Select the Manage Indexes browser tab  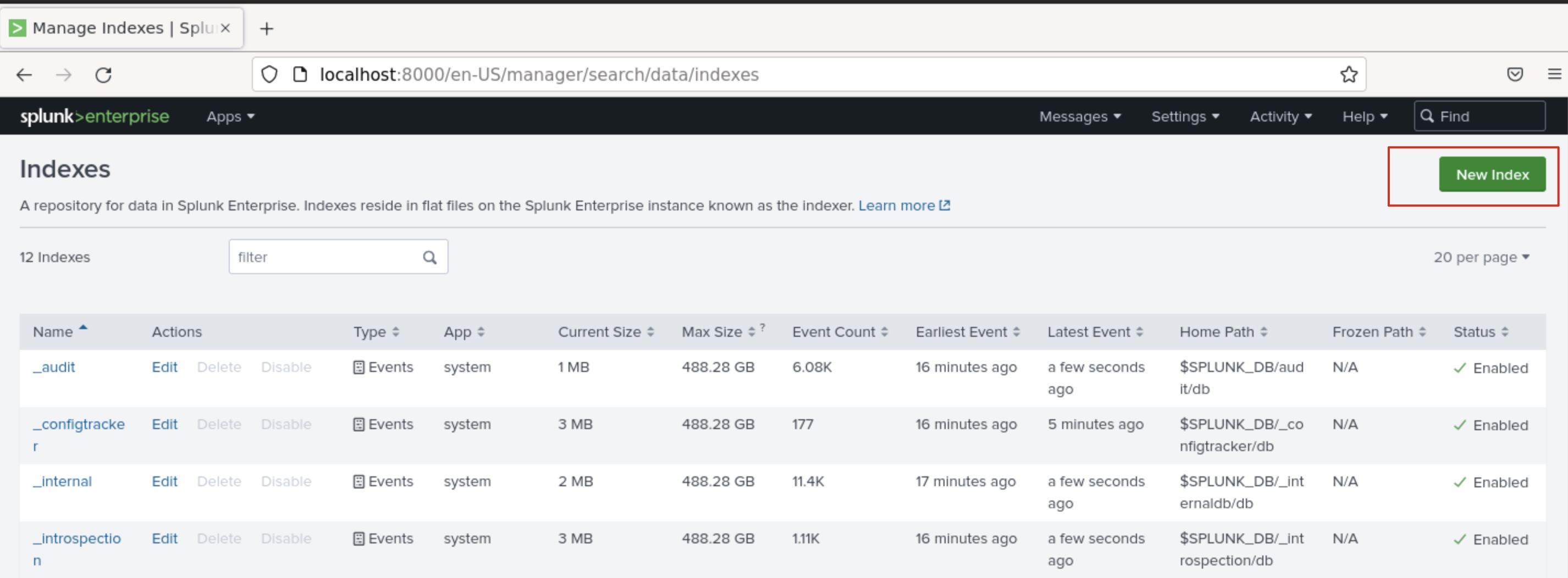point(122,28)
